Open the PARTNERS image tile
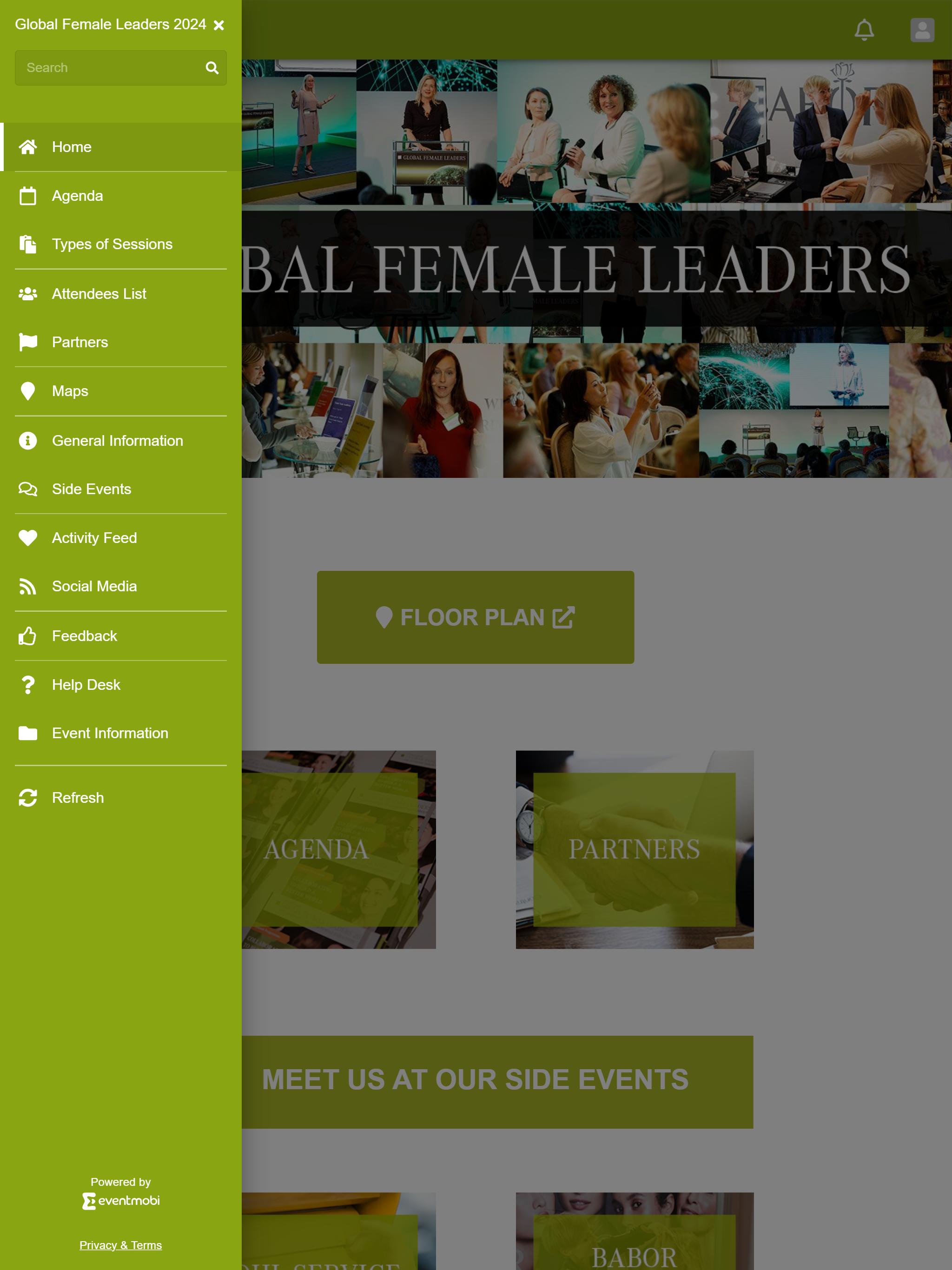The width and height of the screenshot is (952, 1270). tap(635, 850)
